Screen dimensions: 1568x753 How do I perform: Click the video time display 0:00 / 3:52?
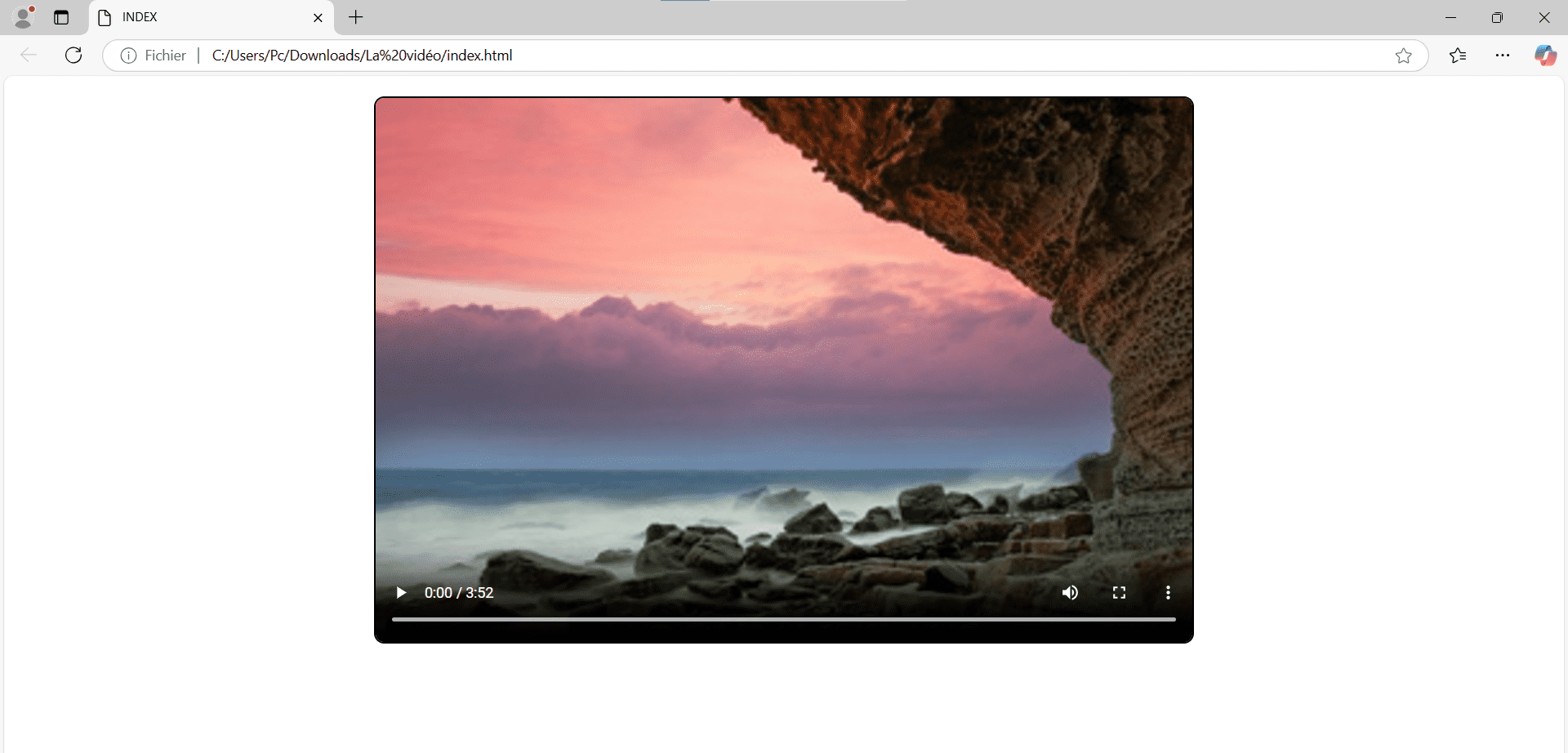click(459, 593)
